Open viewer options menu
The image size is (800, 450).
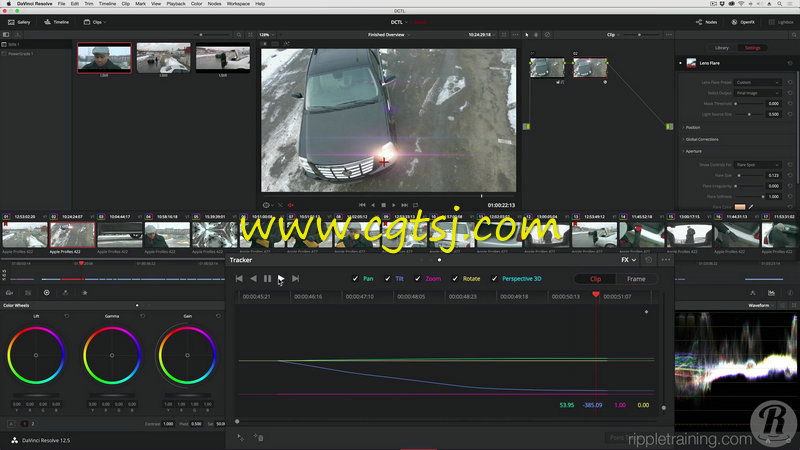click(515, 35)
